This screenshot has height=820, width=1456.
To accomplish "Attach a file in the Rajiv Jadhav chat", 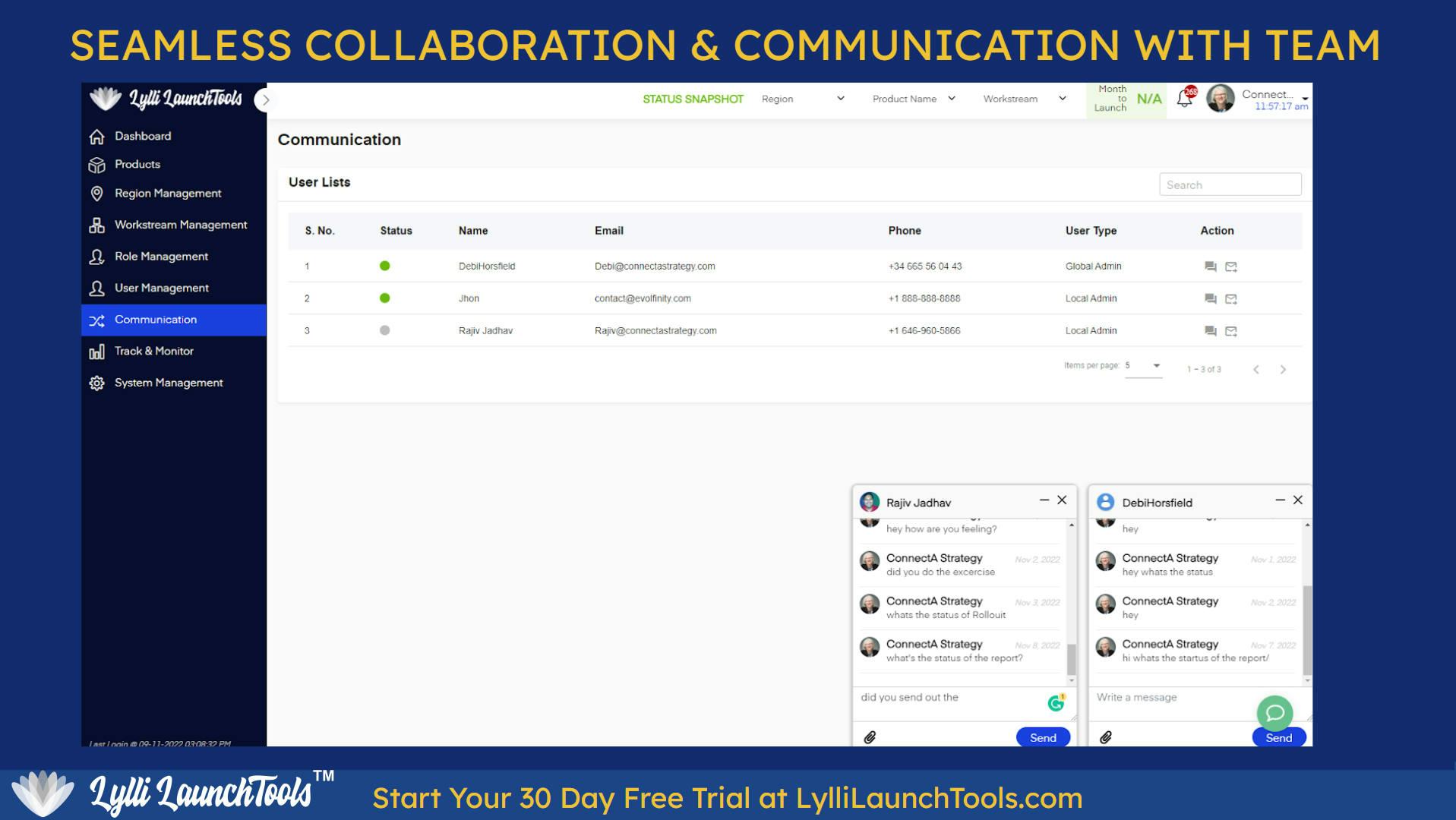I will 870,736.
